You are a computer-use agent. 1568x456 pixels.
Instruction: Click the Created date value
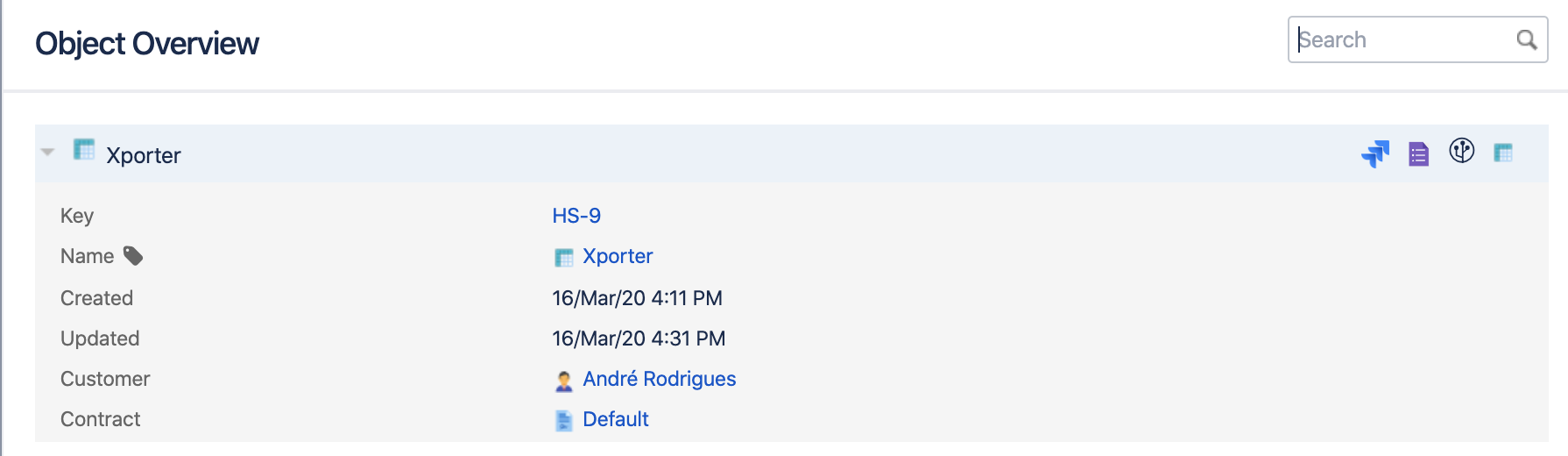tap(637, 298)
